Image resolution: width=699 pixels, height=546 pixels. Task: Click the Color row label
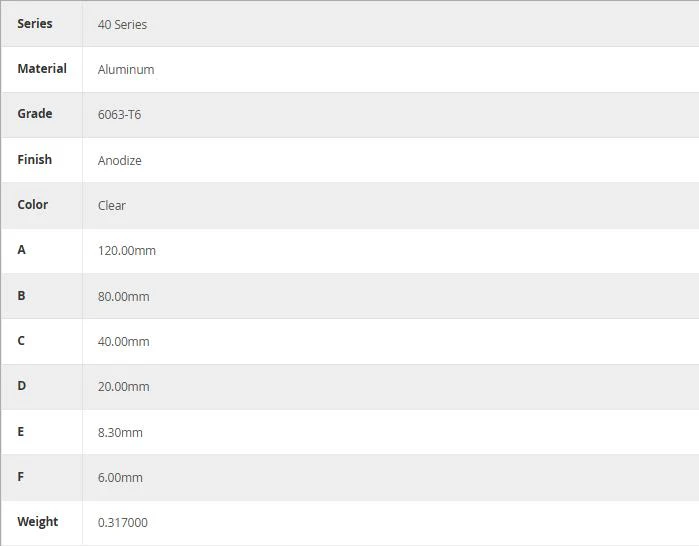click(x=33, y=205)
